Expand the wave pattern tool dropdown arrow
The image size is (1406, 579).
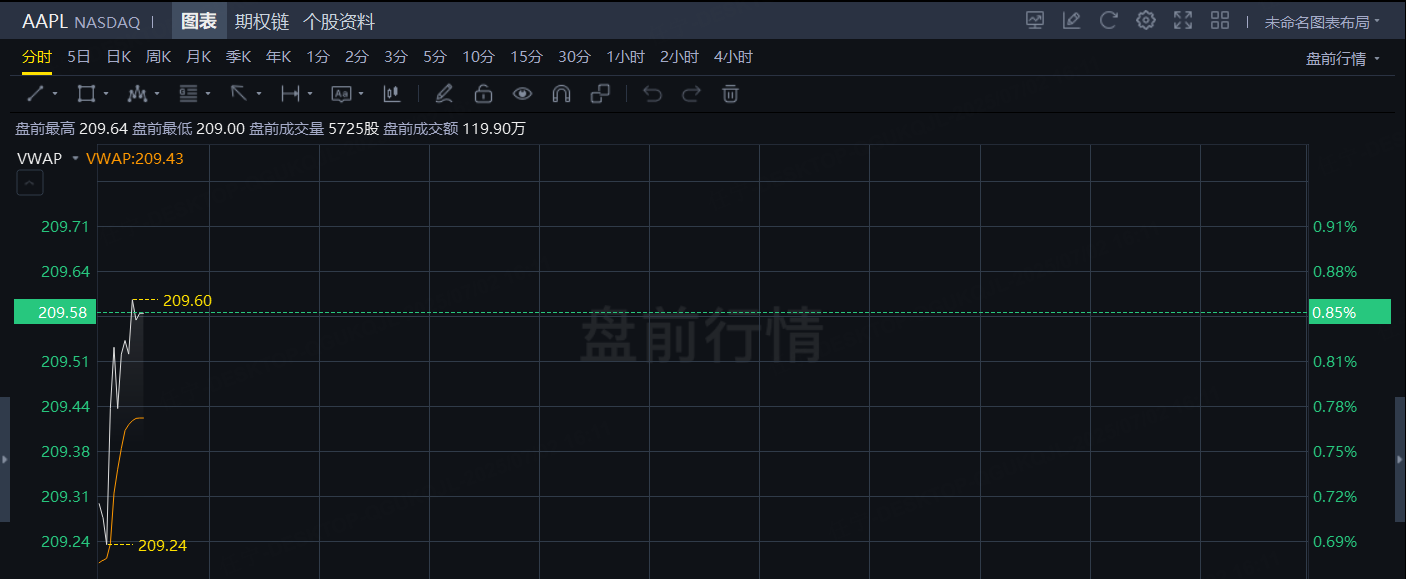tap(157, 94)
